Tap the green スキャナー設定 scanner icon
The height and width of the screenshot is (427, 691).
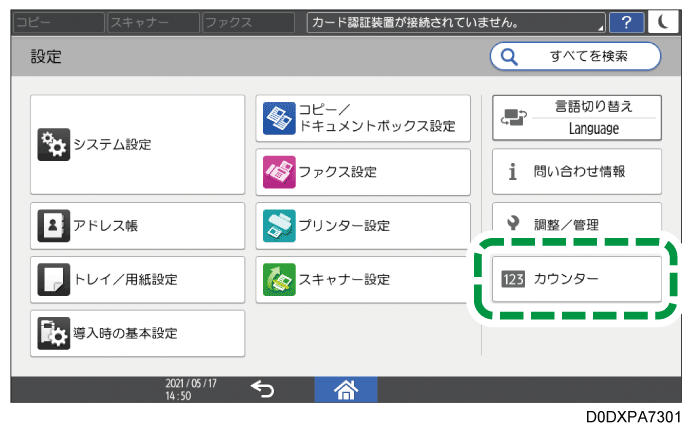[x=279, y=279]
